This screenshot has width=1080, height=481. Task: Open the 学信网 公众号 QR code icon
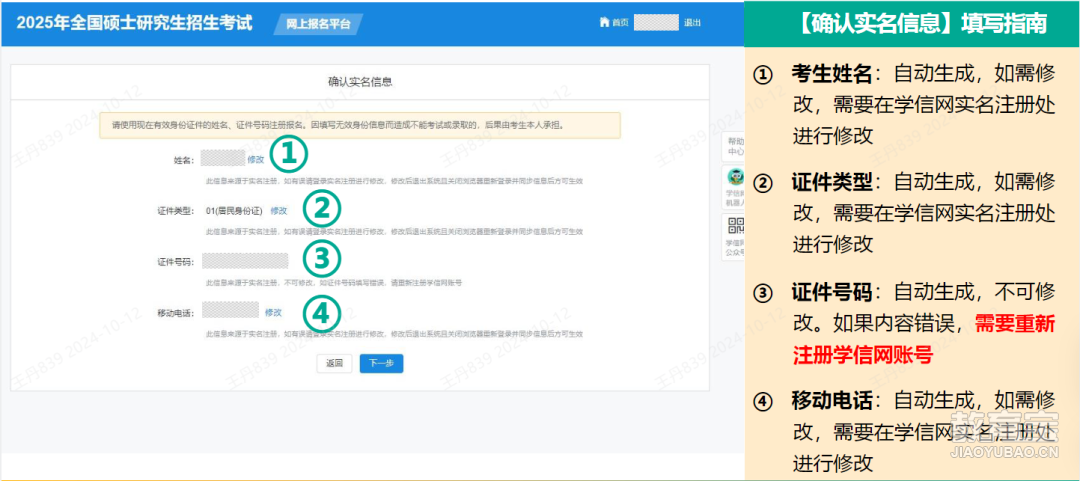[736, 226]
